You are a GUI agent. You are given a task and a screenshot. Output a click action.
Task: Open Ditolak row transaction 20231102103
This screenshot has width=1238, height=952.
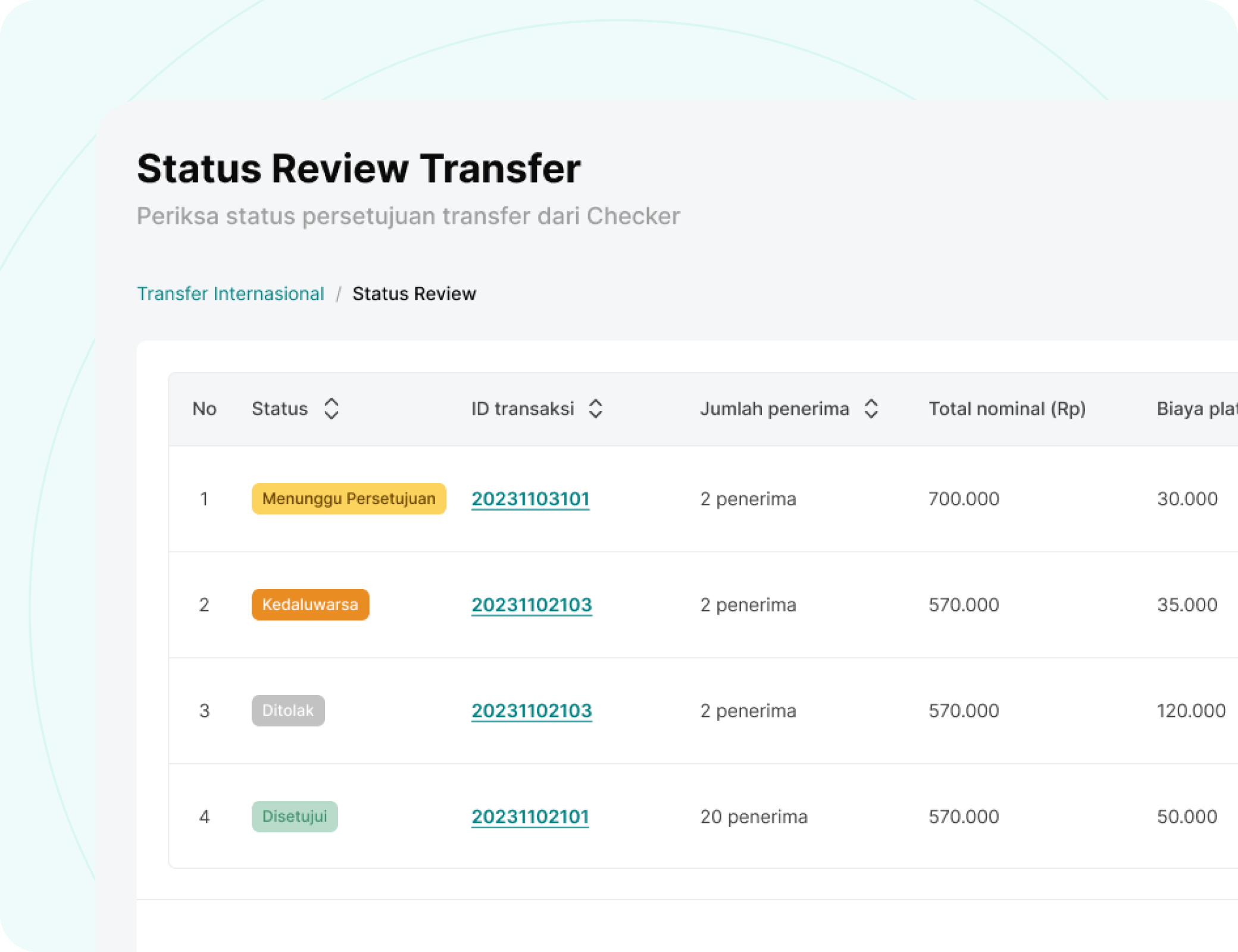532,710
